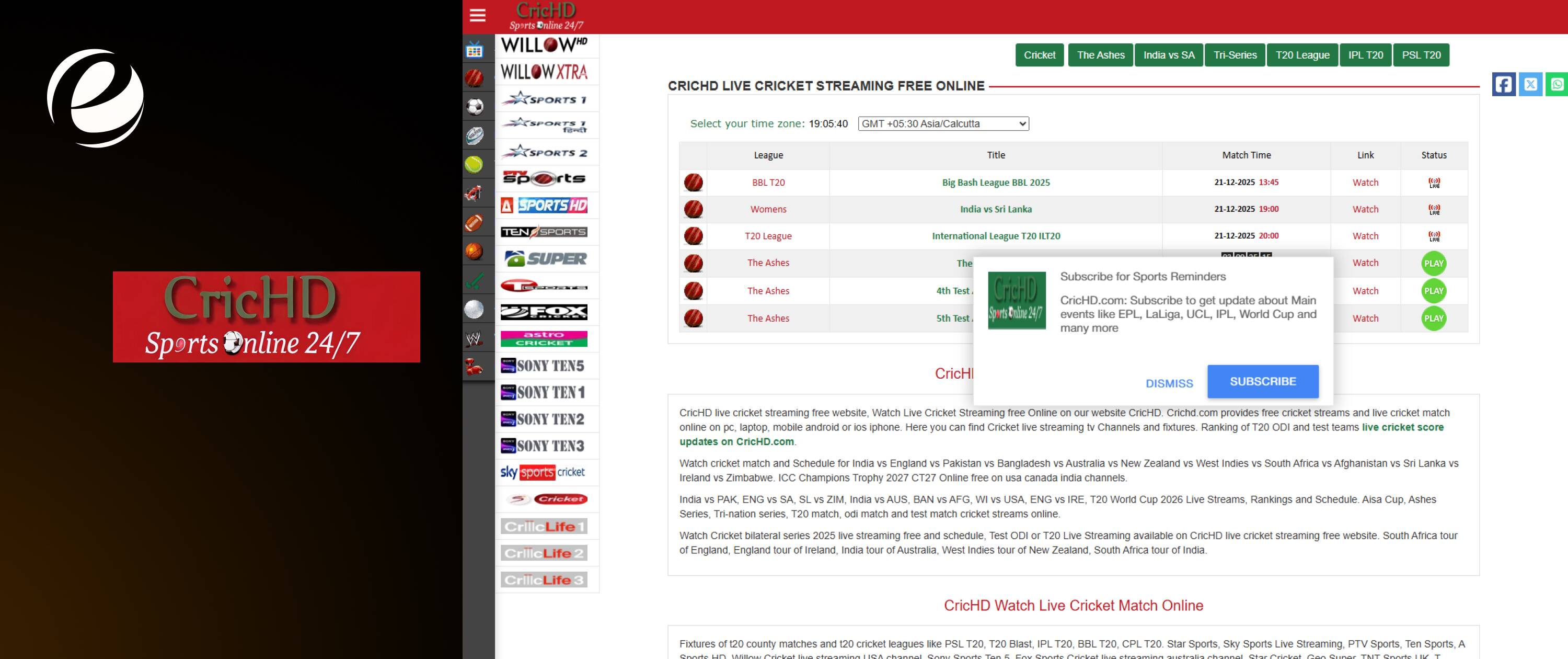Share the page on X (Twitter)
Viewport: 1568px width, 659px height.
pos(1530,84)
